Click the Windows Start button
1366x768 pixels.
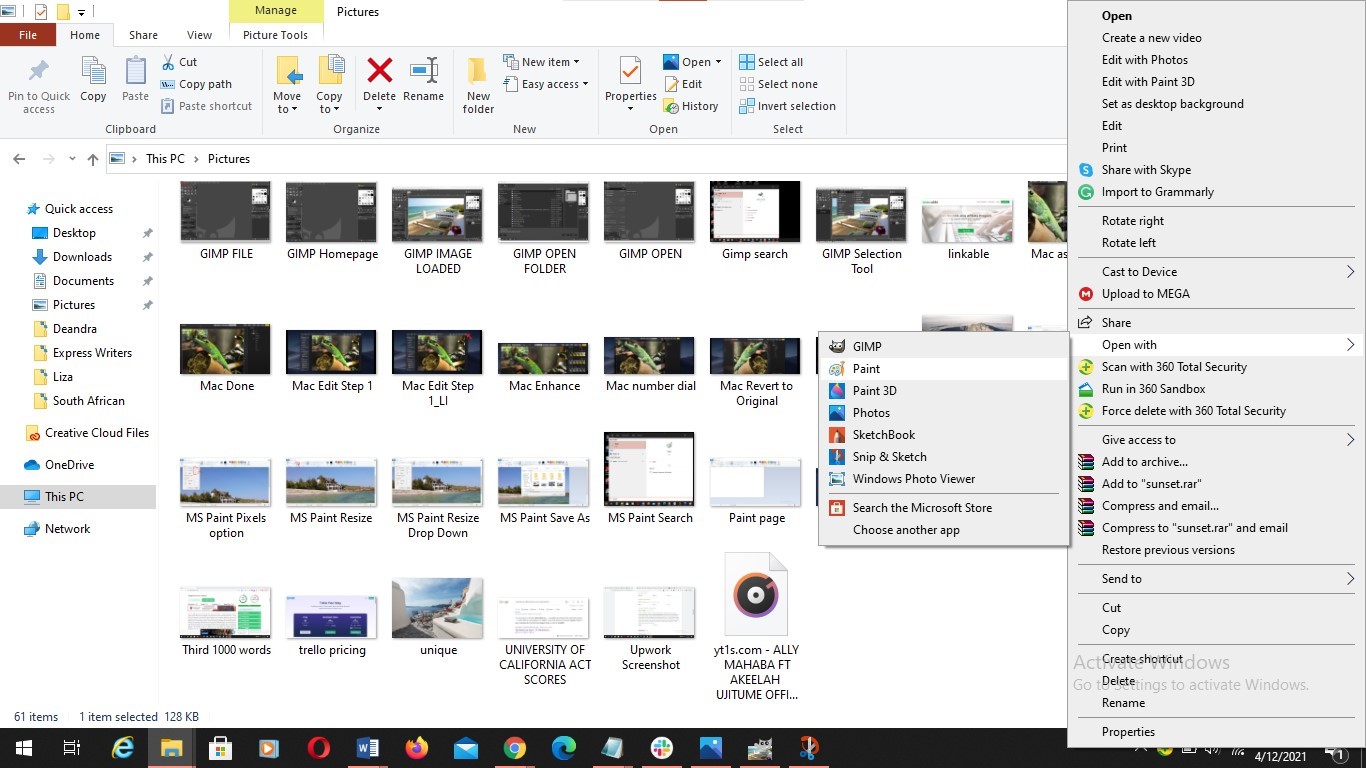click(24, 748)
